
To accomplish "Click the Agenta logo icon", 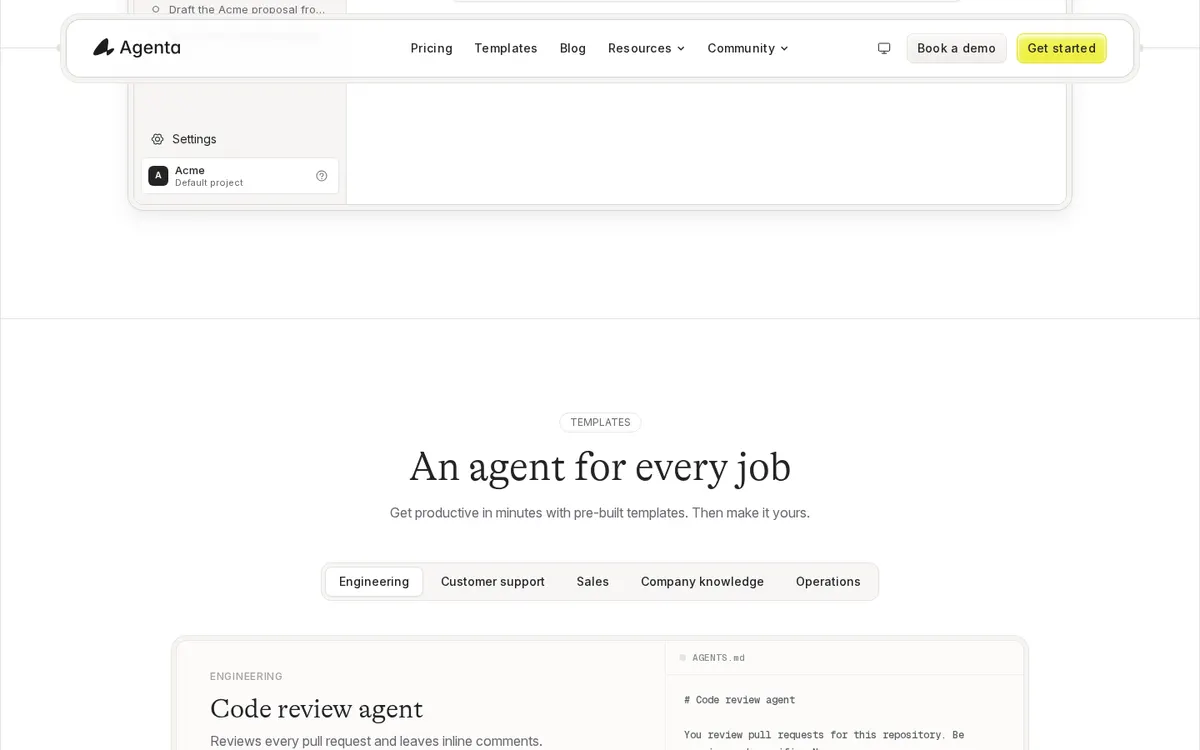I will click(104, 48).
